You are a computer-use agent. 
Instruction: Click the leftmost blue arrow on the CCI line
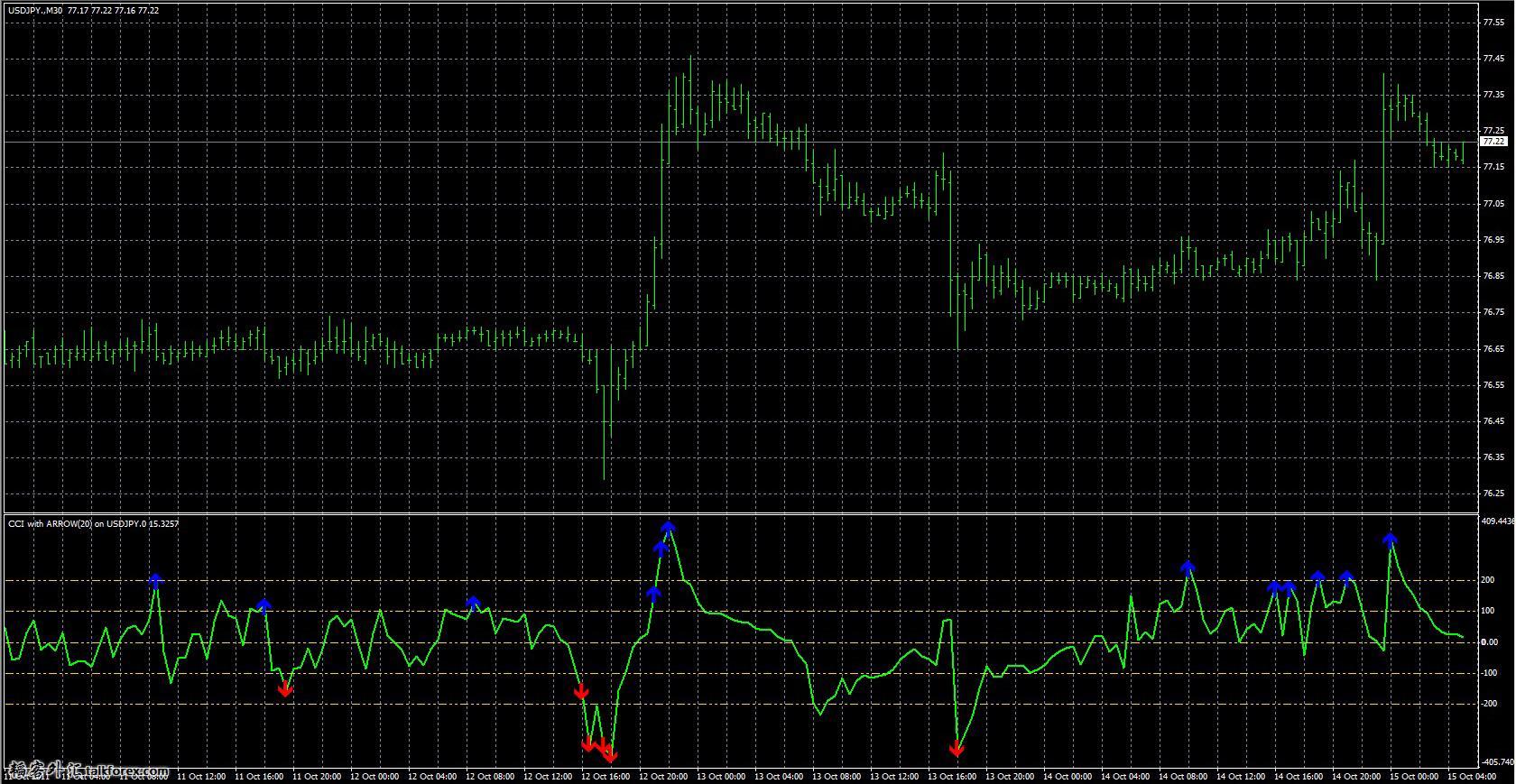coord(155,579)
